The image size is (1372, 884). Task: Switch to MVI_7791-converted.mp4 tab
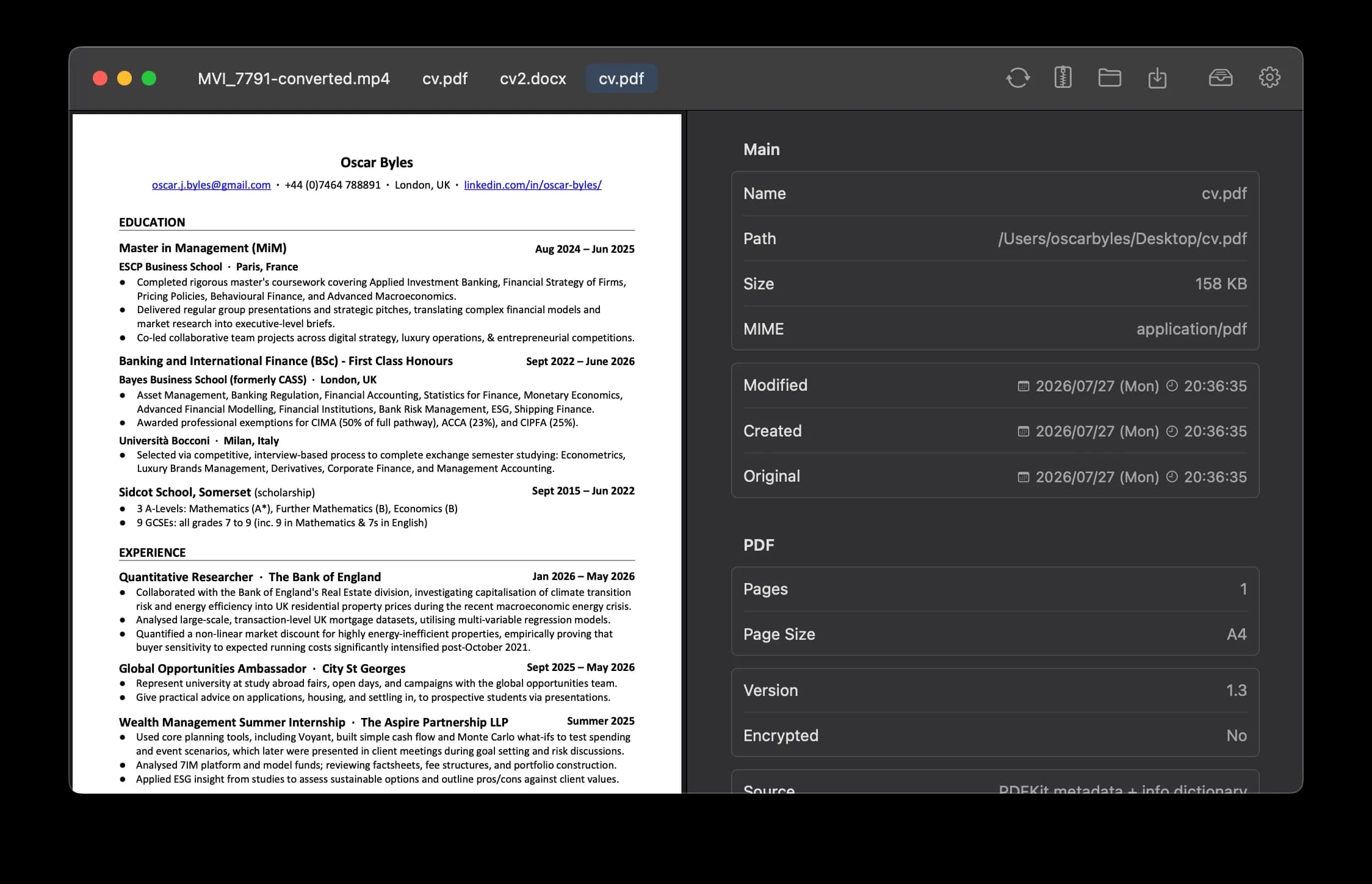pos(294,78)
